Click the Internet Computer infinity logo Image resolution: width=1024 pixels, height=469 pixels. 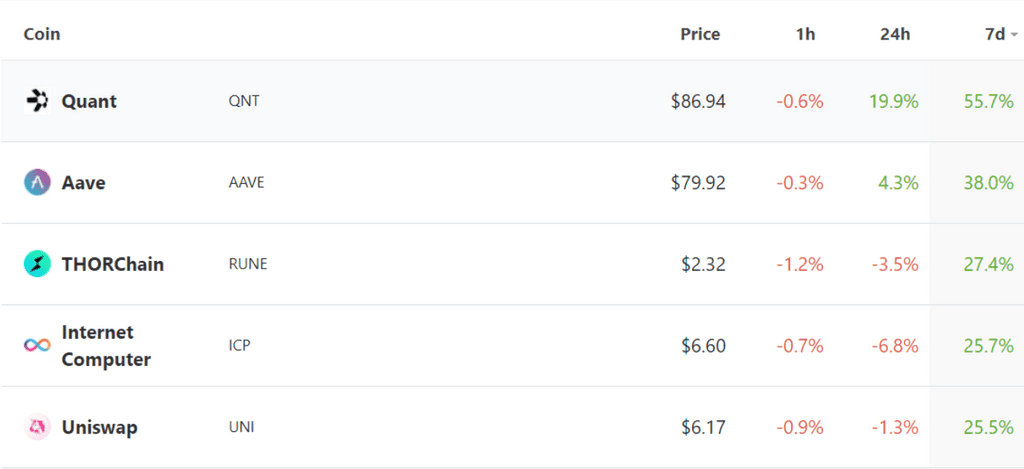click(37, 345)
